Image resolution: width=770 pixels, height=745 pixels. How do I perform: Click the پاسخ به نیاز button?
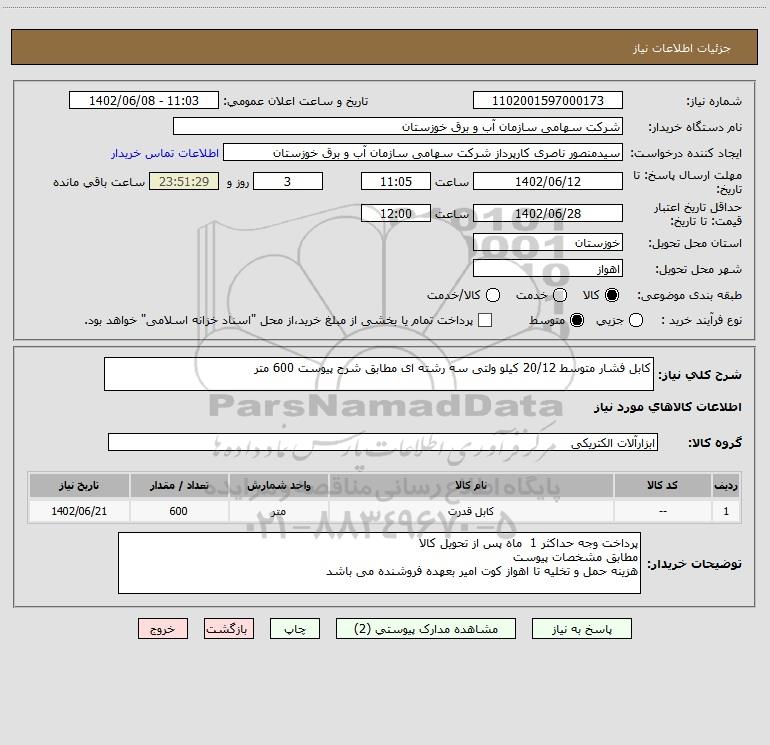(x=582, y=629)
